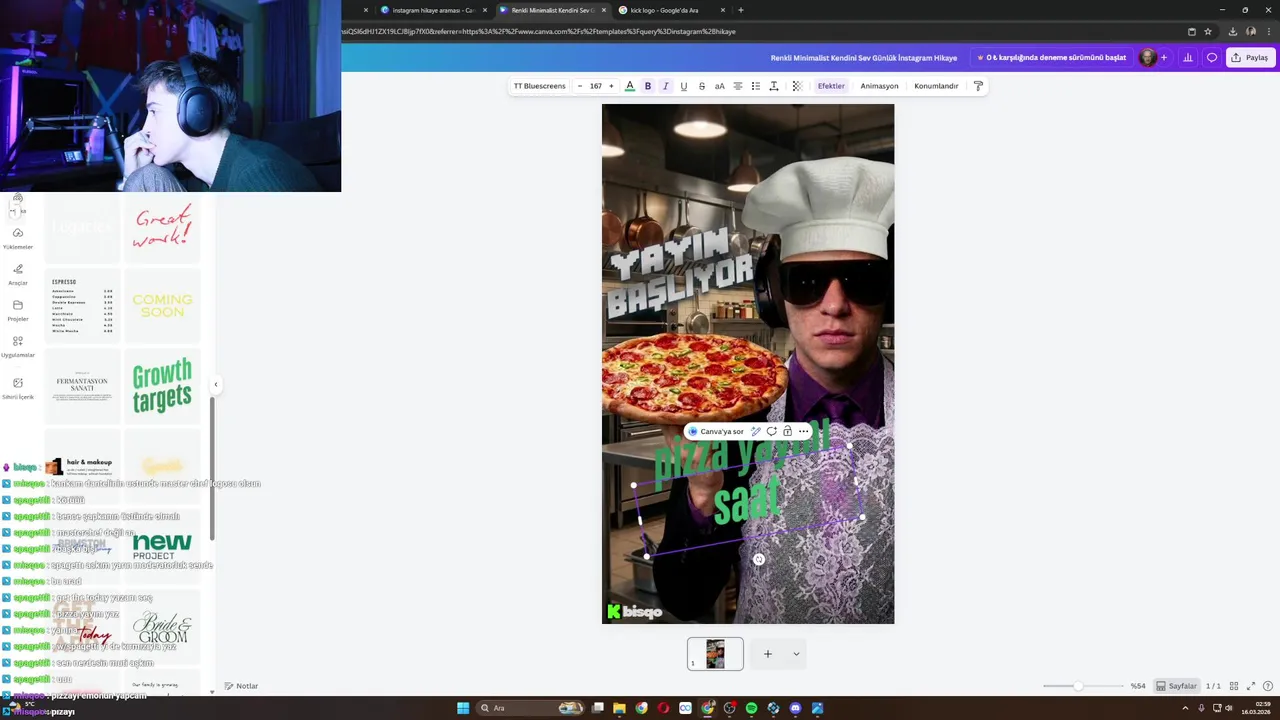Switch to instagram hikaye araması tab
1280x720 pixels.
(x=434, y=10)
